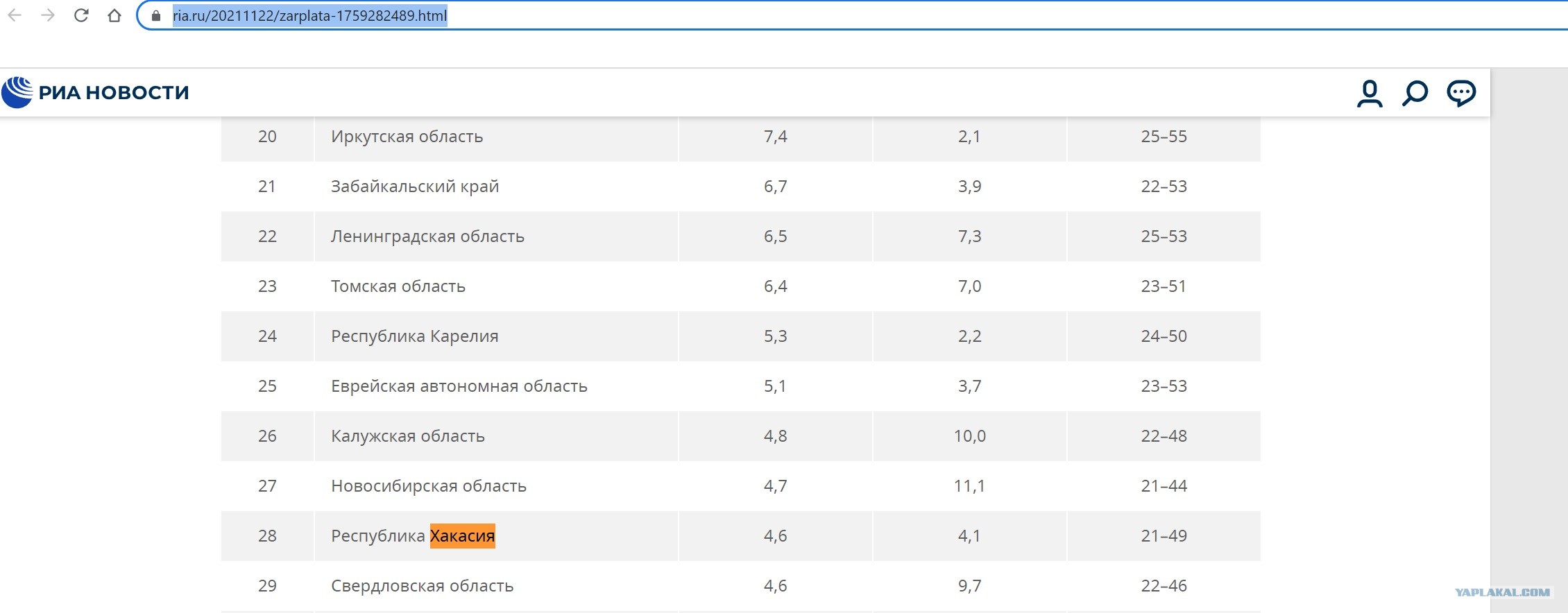Click the browser forward arrow

pyautogui.click(x=48, y=15)
